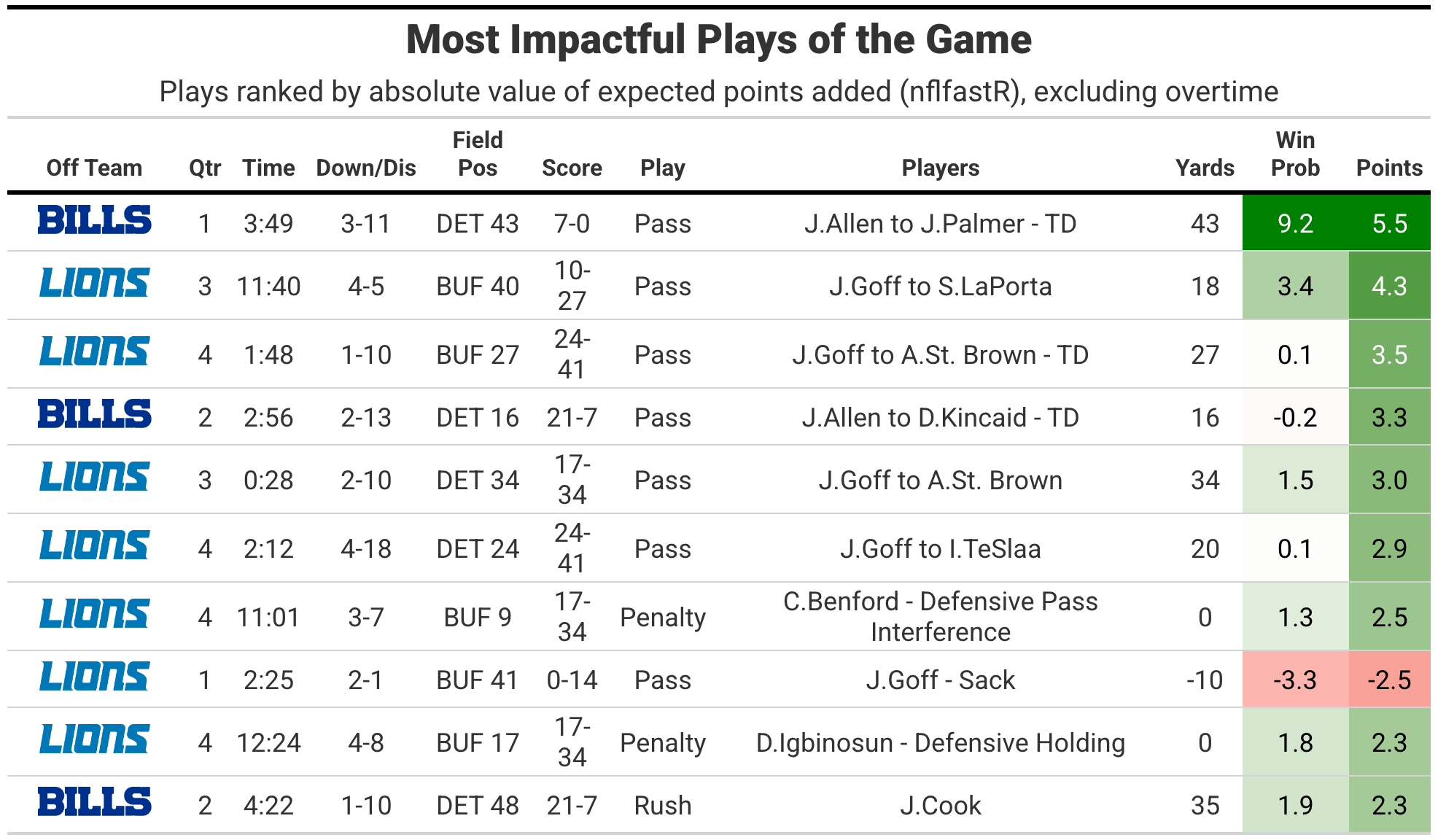The height and width of the screenshot is (840, 1438).
Task: Click the Bills logo in the J.Allen to D.Kincaid row
Action: pos(95,413)
